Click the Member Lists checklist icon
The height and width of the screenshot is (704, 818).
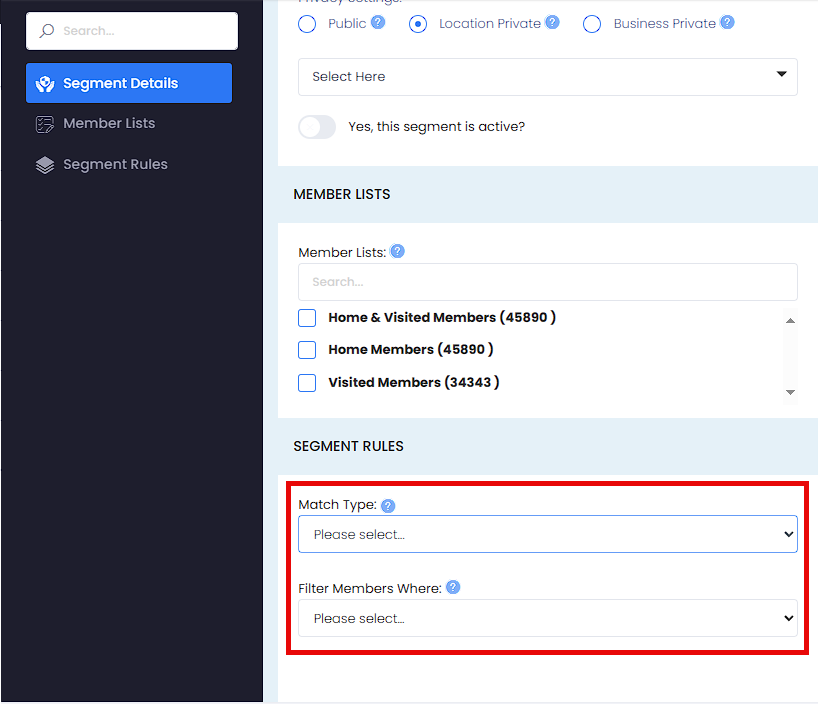point(45,124)
